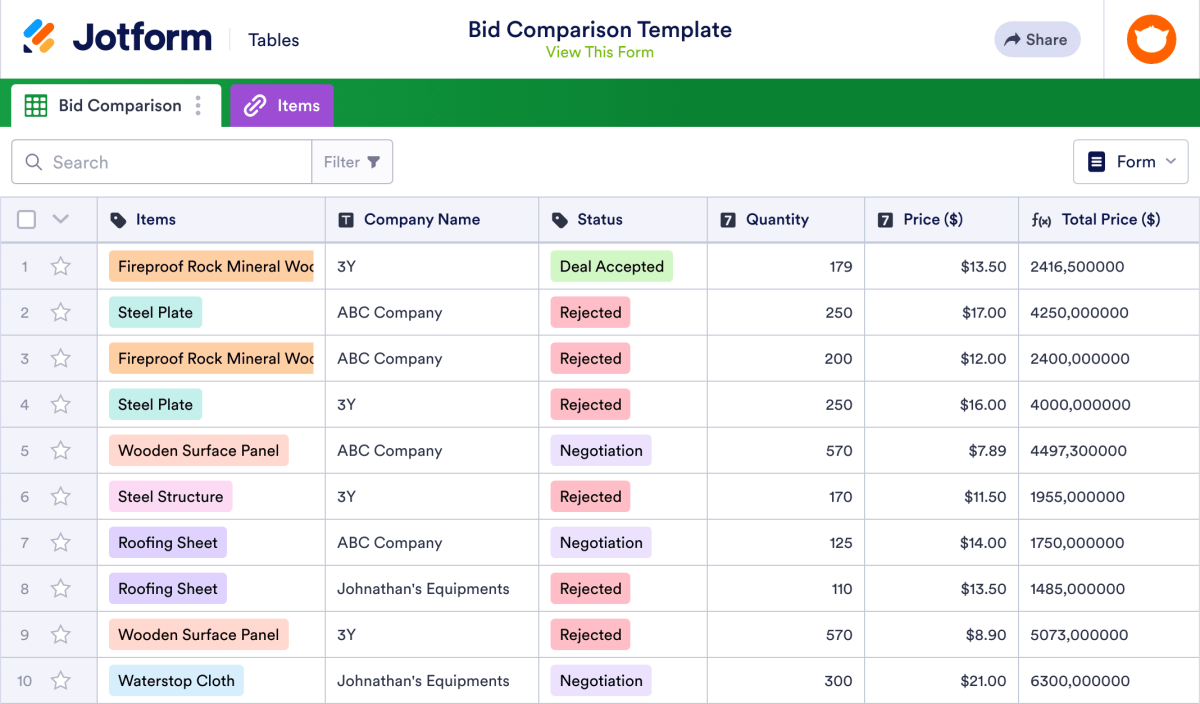Star row 1 as a favorite
The width and height of the screenshot is (1200, 704).
click(x=60, y=266)
